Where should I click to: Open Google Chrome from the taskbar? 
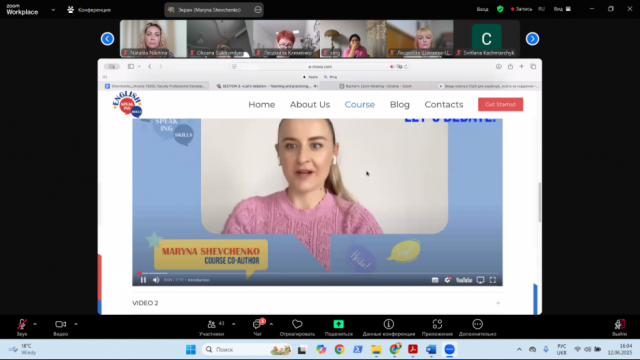(x=339, y=349)
